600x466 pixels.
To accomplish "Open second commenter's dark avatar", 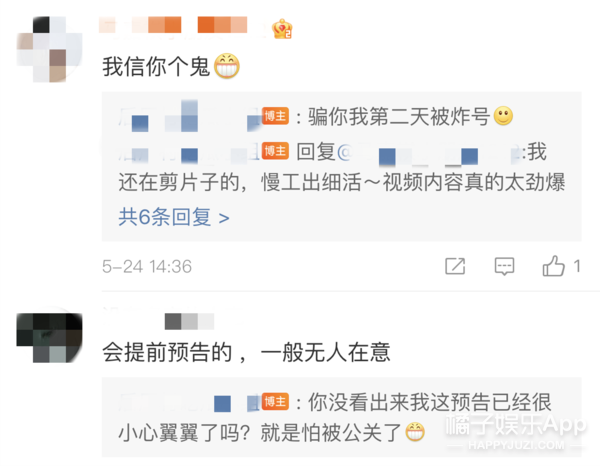I will coord(49,338).
